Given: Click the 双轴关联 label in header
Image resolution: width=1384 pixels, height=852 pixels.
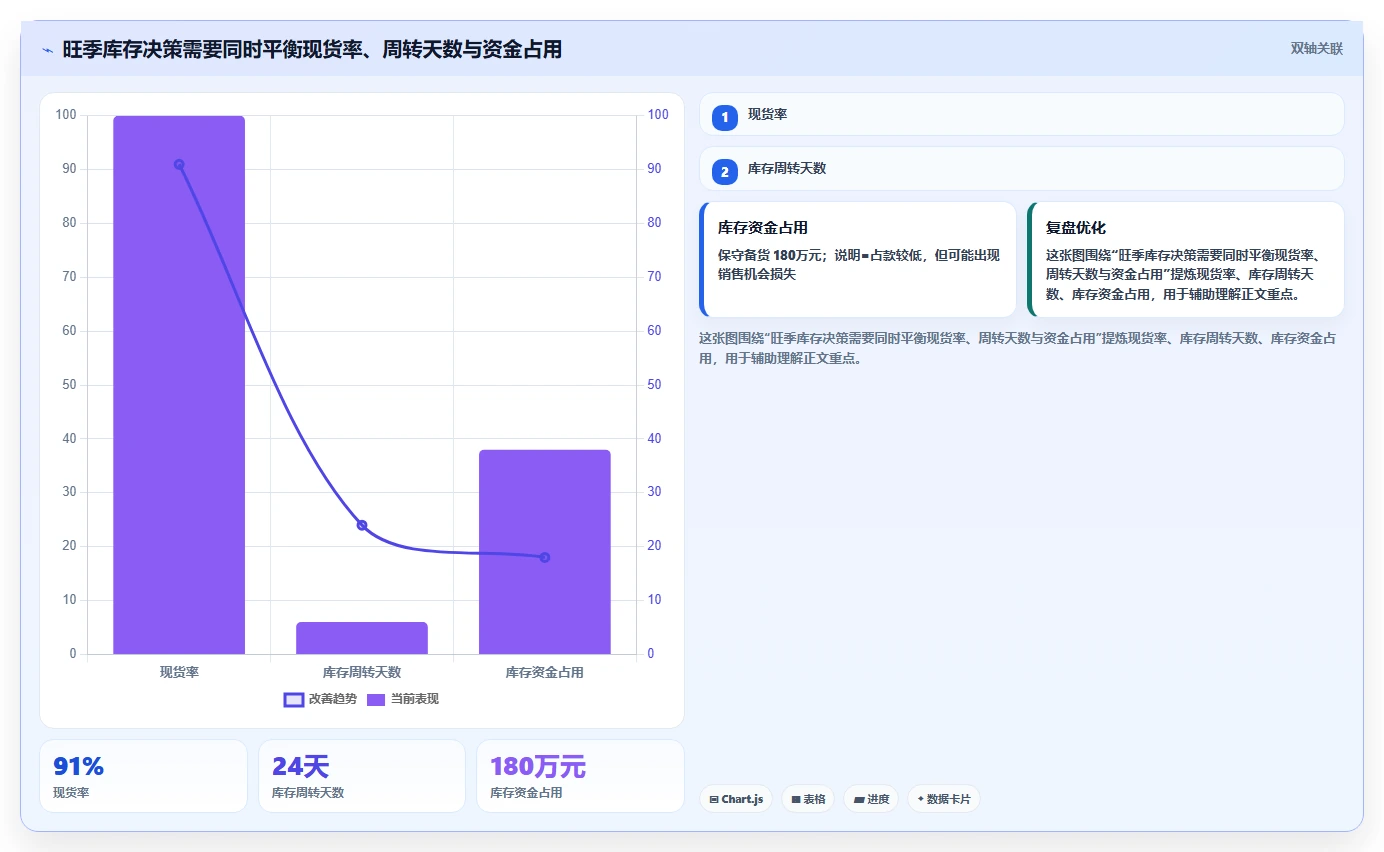Looking at the screenshot, I should [x=1316, y=48].
